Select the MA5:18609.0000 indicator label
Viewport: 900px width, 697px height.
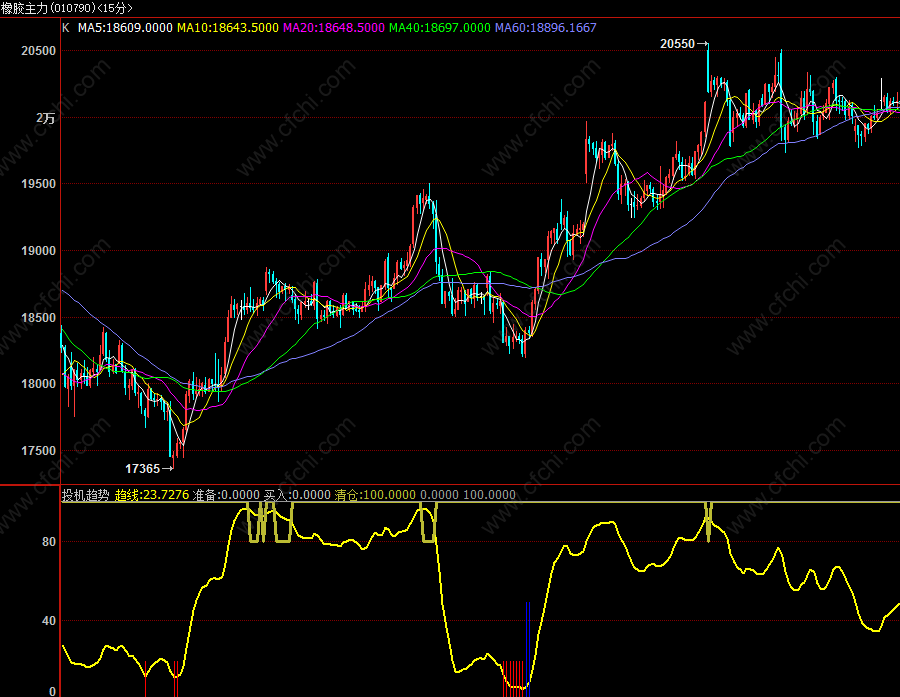click(x=125, y=28)
